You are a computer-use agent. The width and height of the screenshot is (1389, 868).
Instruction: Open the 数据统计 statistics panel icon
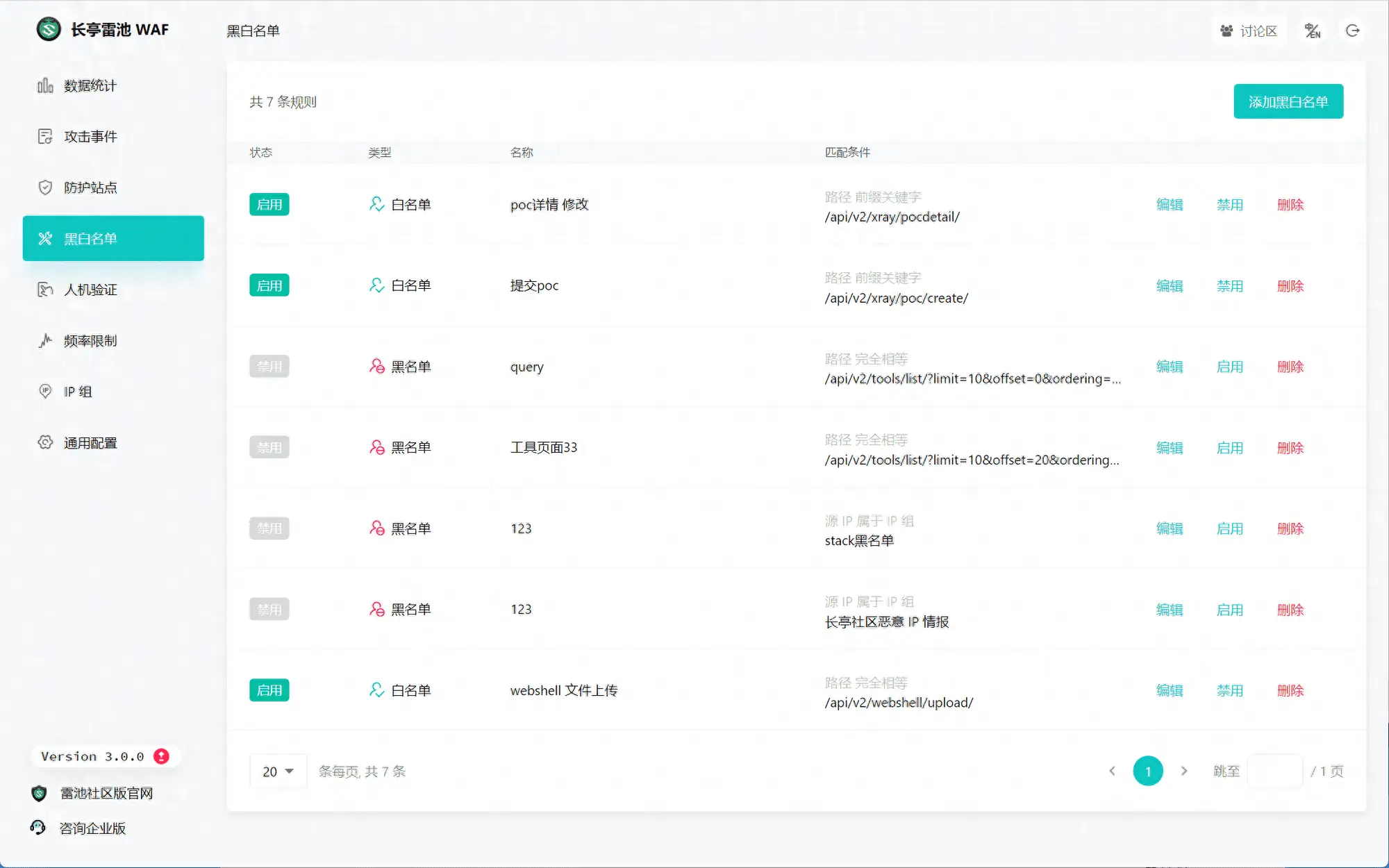point(44,85)
